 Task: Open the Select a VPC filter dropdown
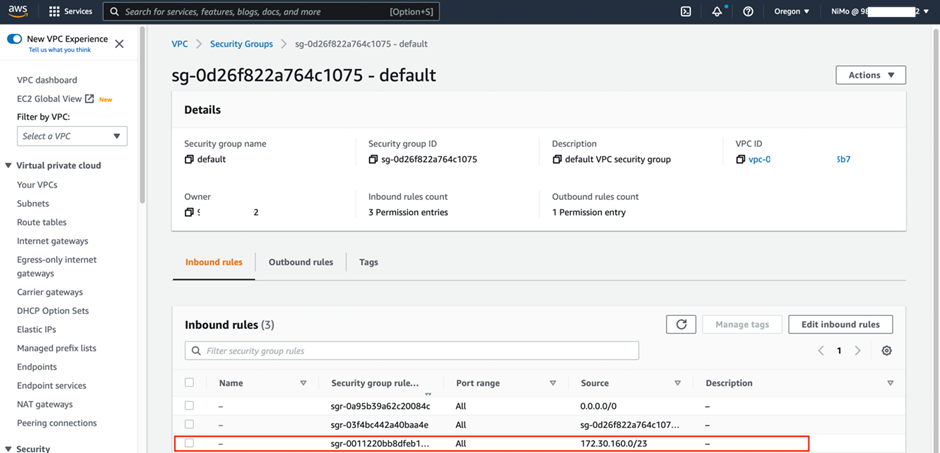tap(72, 136)
